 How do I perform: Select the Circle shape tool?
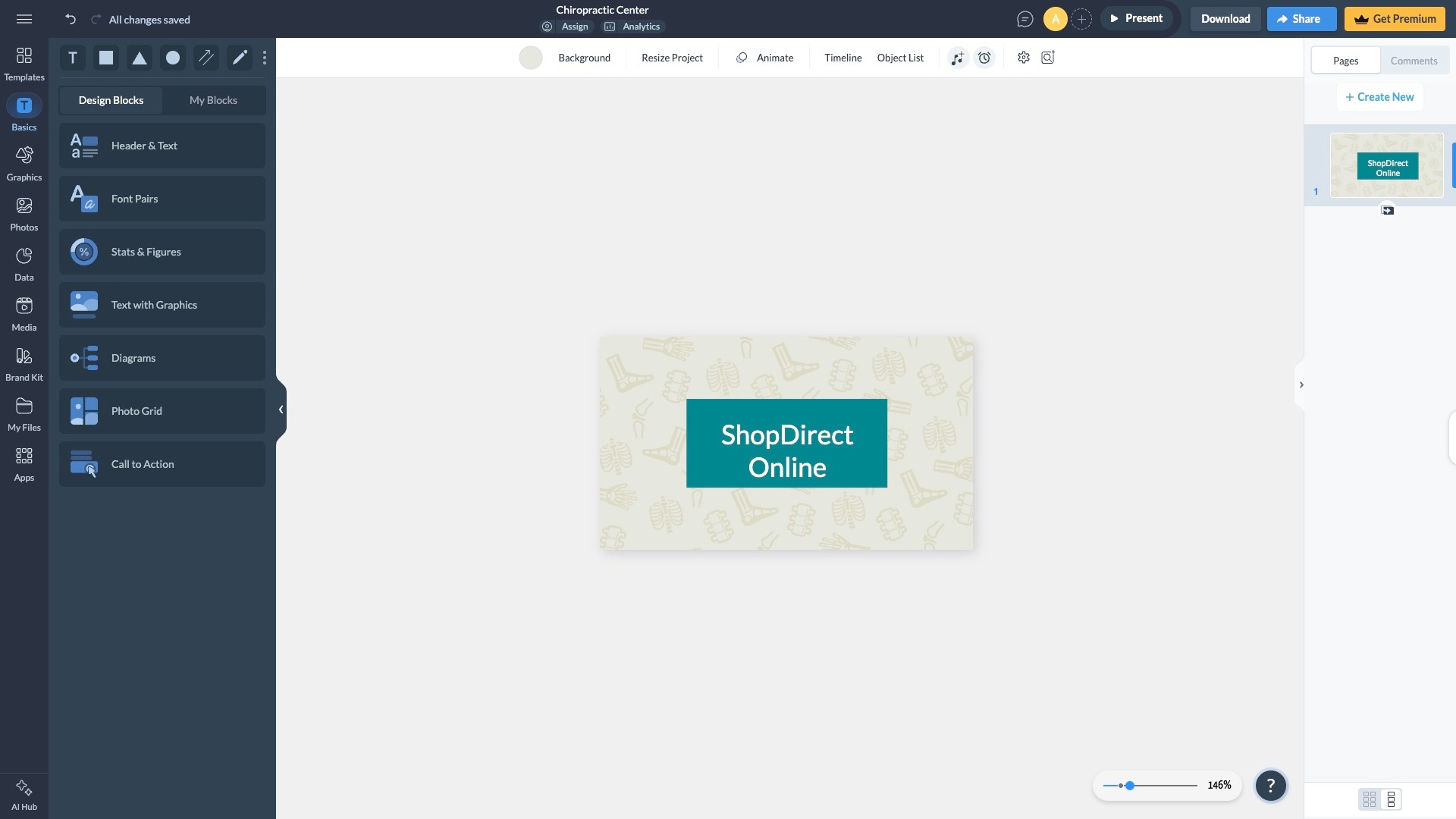[x=173, y=58]
